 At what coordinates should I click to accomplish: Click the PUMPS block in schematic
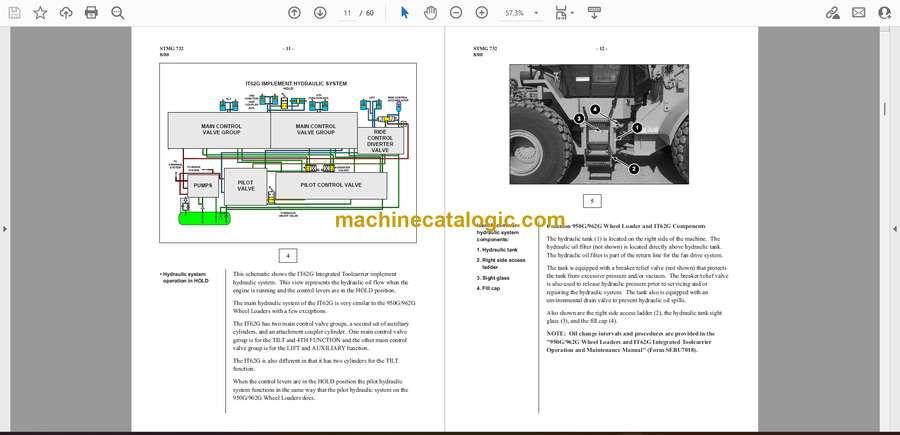click(x=203, y=186)
